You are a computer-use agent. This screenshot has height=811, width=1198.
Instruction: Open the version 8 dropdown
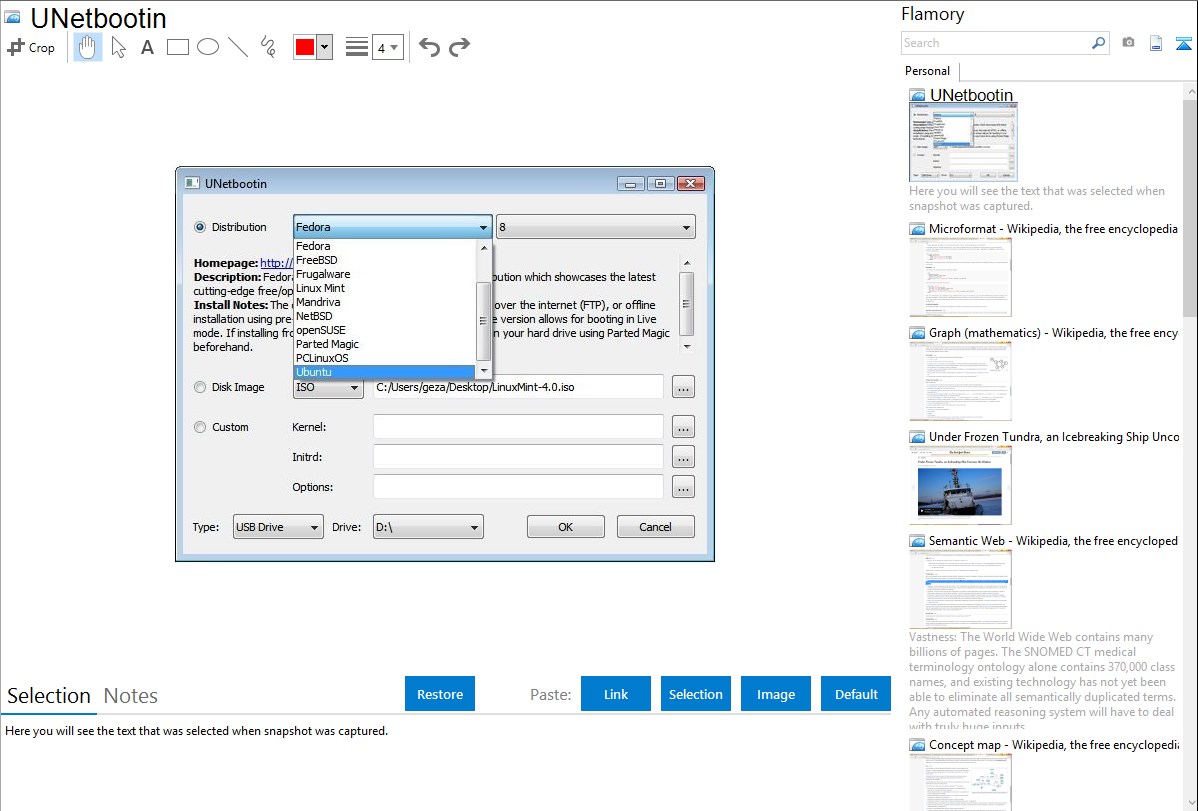596,227
